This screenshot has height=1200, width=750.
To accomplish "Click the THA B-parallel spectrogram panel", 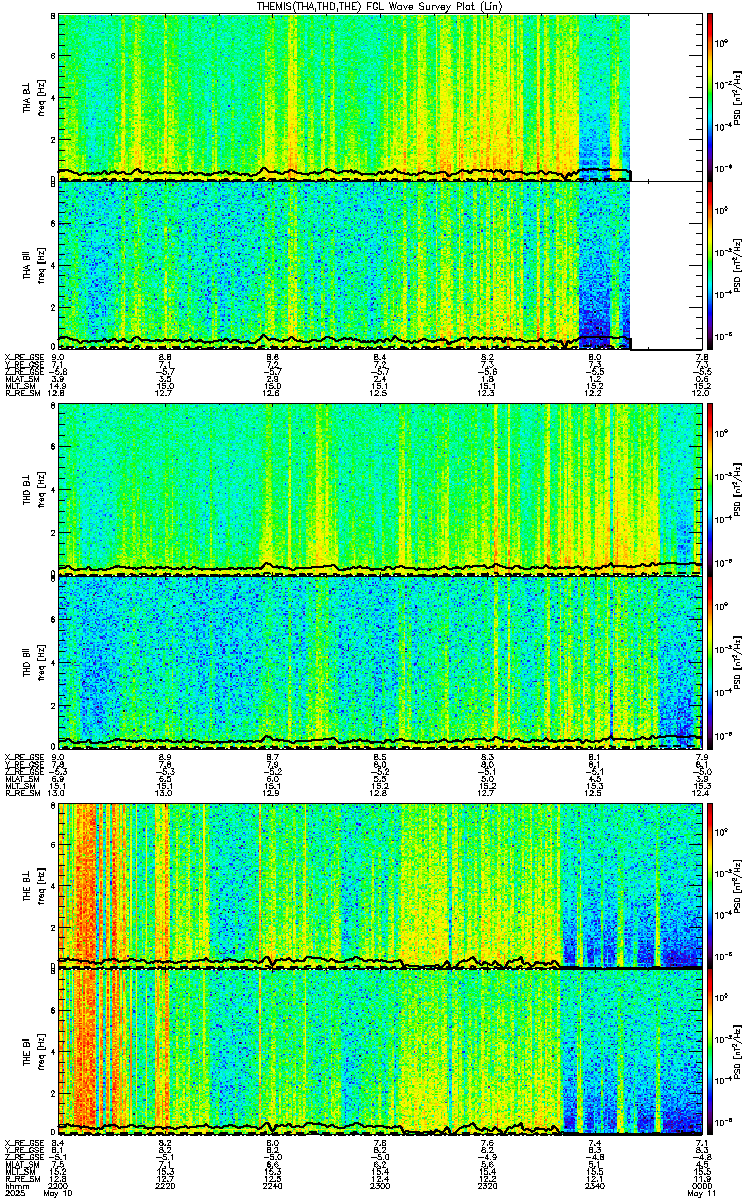I will [379, 265].
